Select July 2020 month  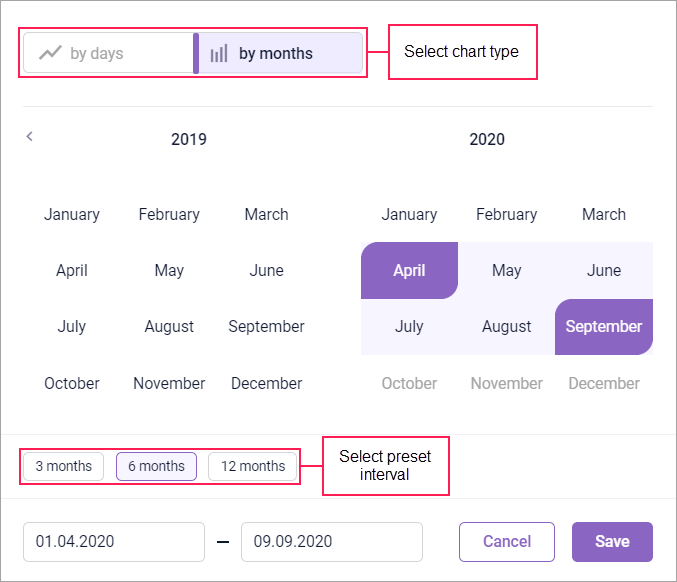409,327
